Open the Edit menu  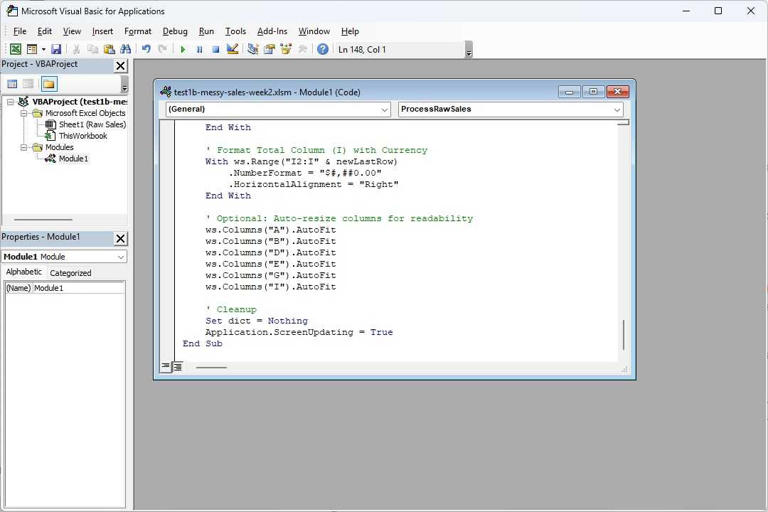click(x=45, y=31)
